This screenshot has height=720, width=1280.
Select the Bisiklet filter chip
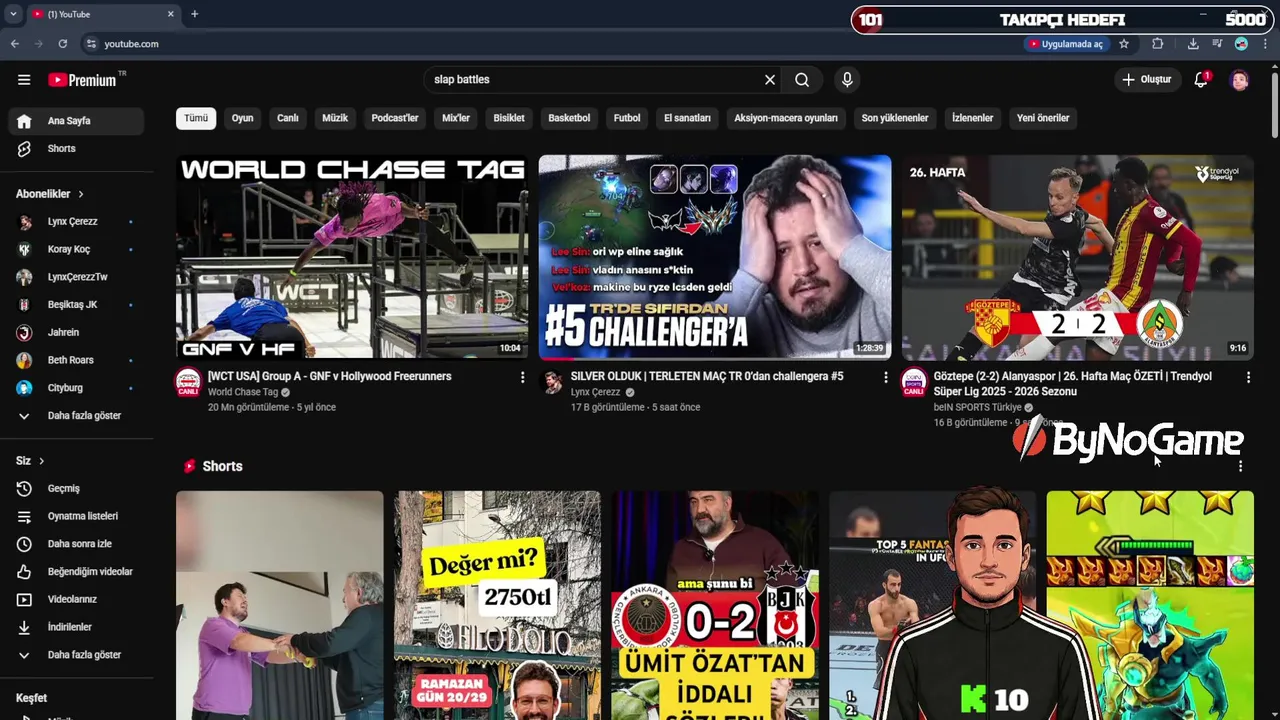tap(509, 118)
